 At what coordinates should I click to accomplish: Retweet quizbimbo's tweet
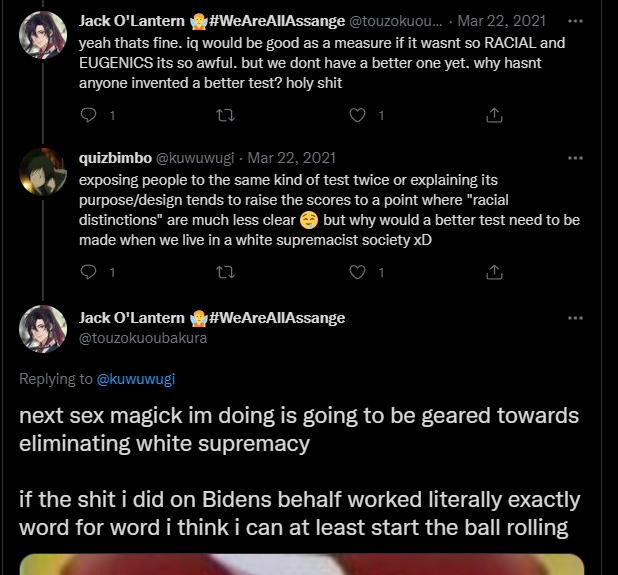pos(224,271)
